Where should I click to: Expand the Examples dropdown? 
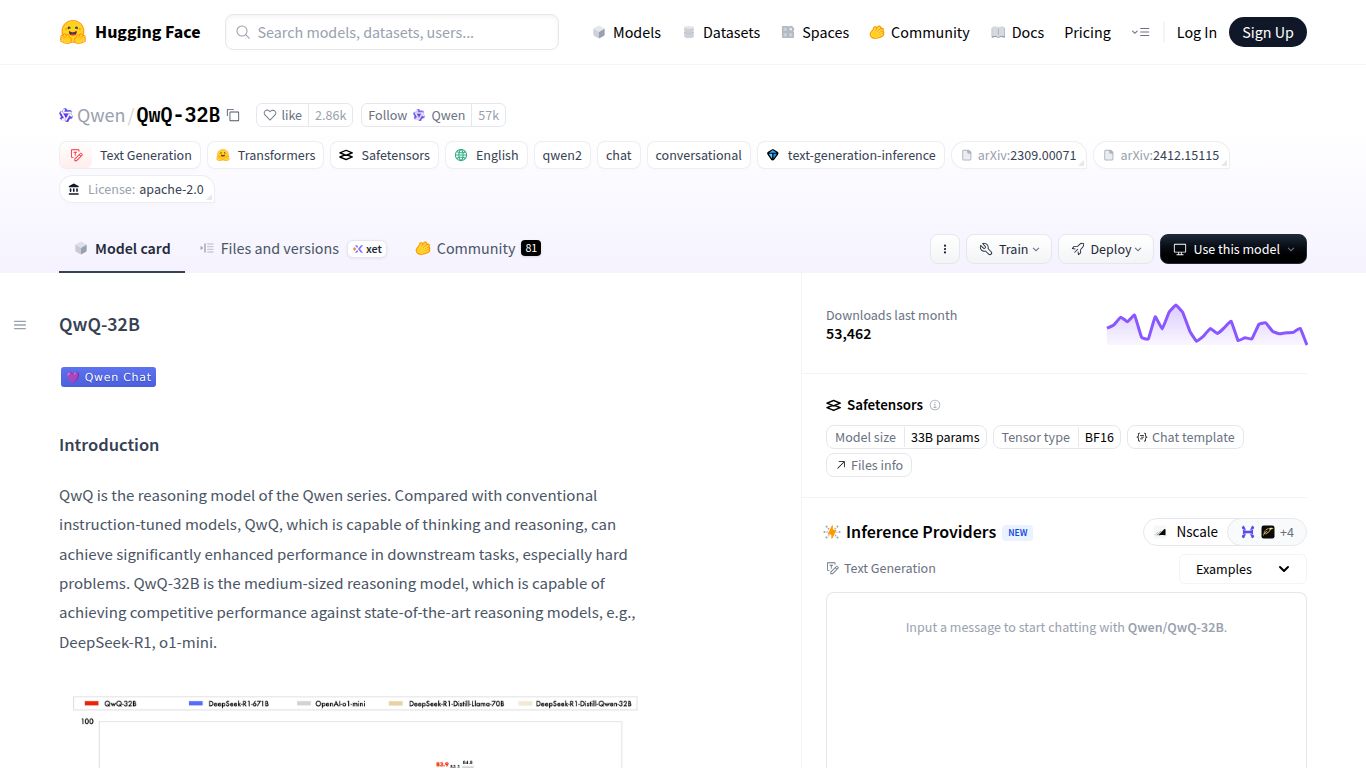pyautogui.click(x=1242, y=569)
